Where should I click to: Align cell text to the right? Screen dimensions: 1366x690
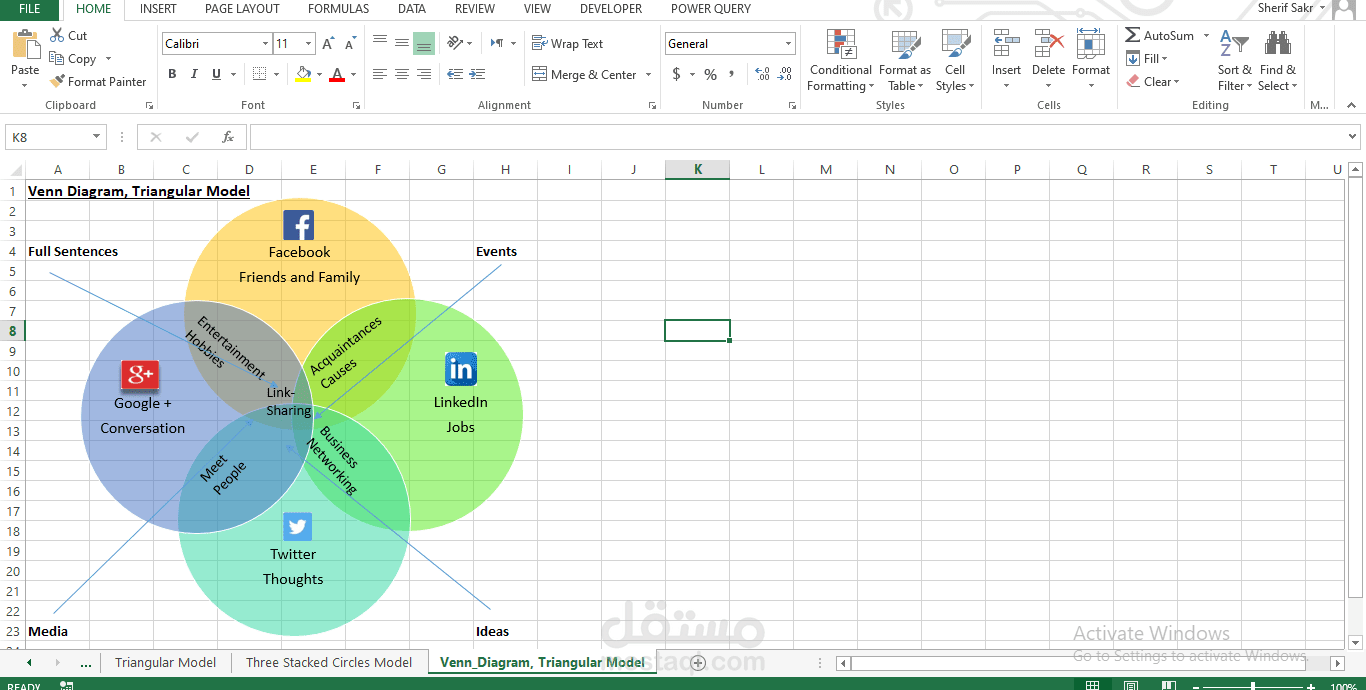click(x=424, y=74)
